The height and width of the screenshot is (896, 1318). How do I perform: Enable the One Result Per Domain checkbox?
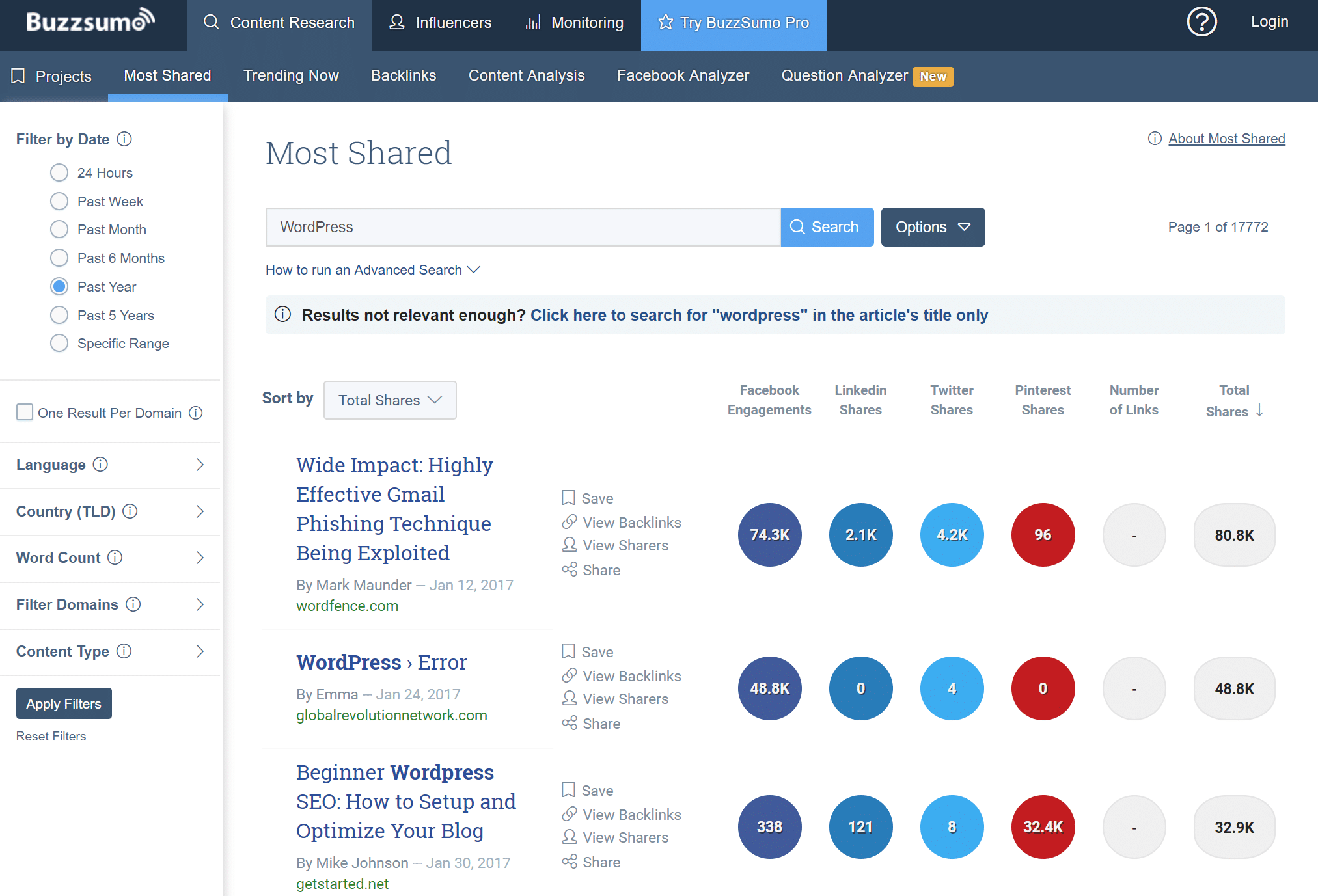pos(23,412)
